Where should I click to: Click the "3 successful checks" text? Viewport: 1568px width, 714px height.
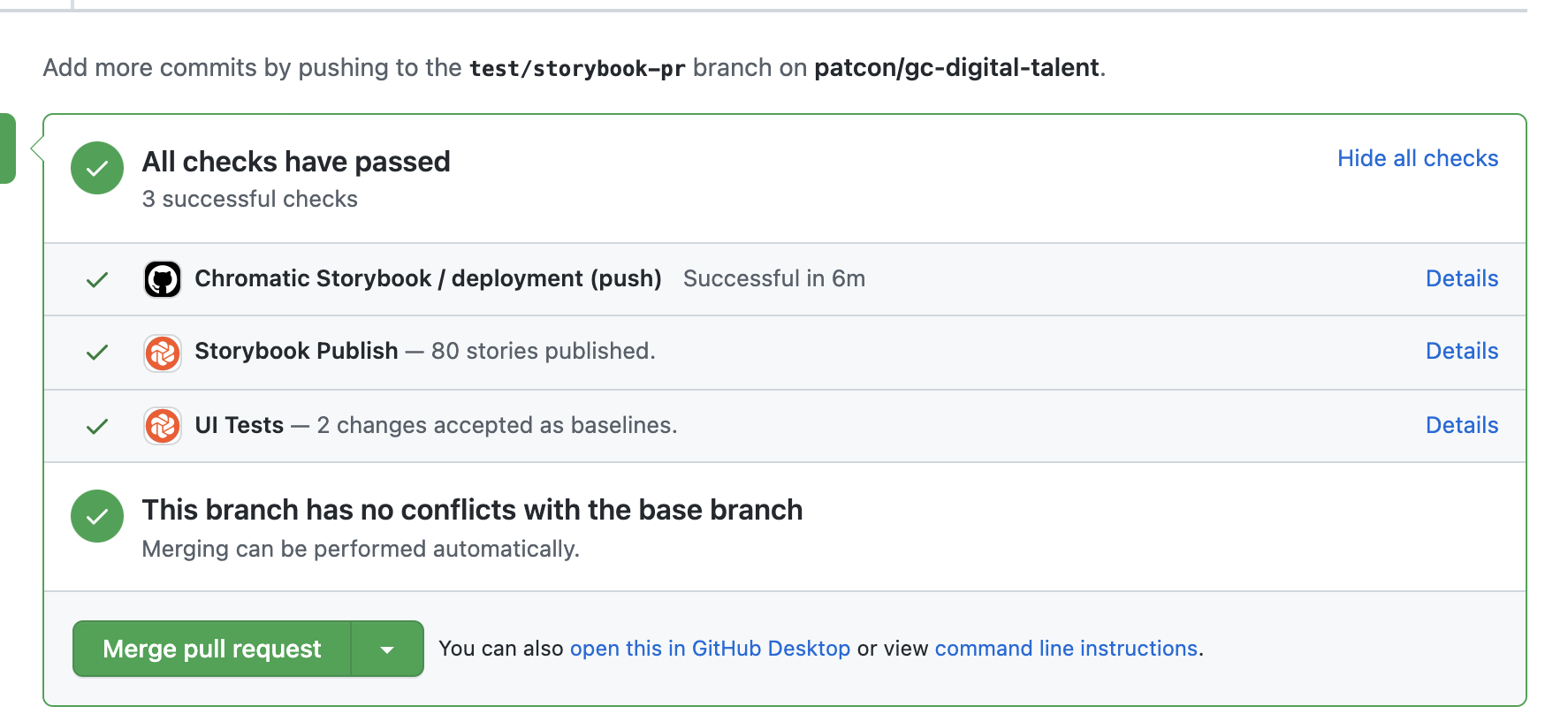pyautogui.click(x=250, y=199)
